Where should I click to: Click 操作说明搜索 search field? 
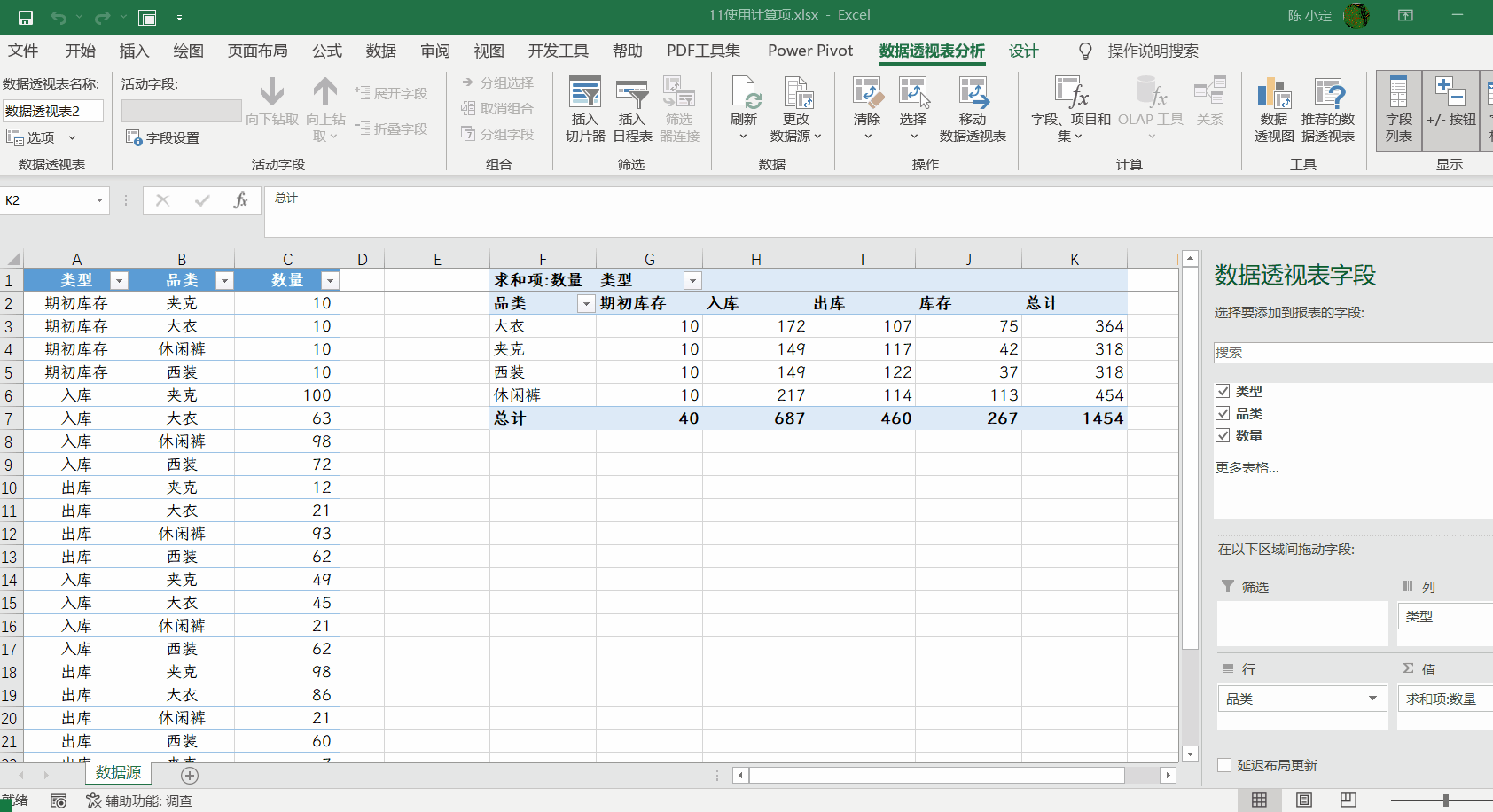pos(1153,51)
